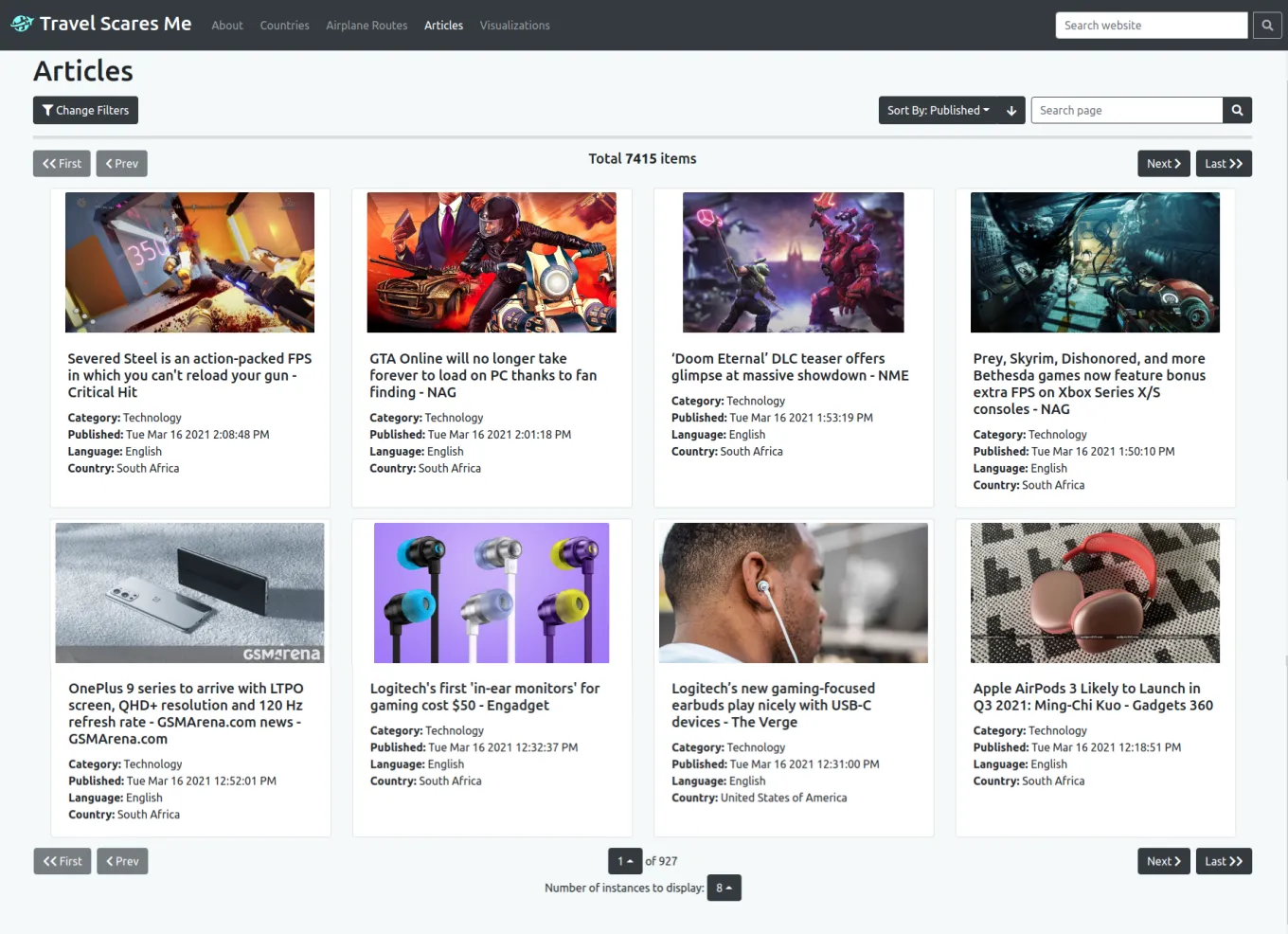Click the filter icon on Change Filters
Viewport: 1288px width, 934px height.
tap(47, 110)
